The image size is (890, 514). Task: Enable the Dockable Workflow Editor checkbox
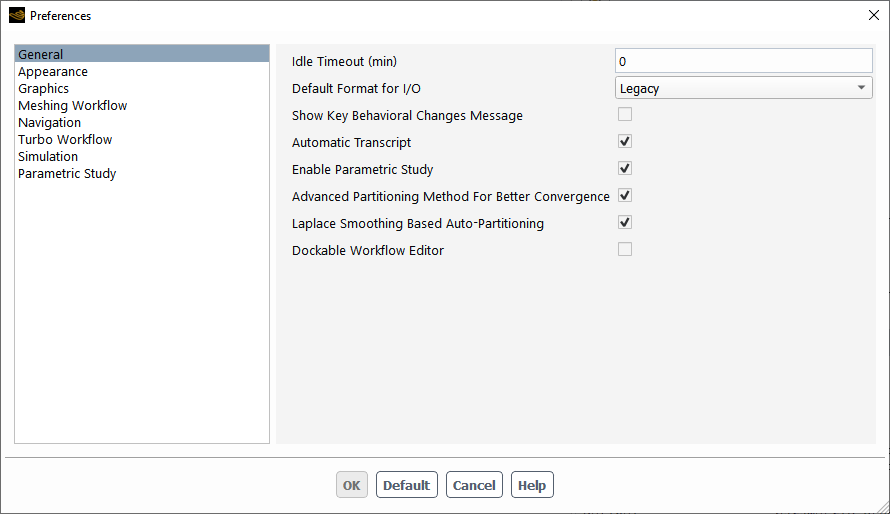coord(625,250)
